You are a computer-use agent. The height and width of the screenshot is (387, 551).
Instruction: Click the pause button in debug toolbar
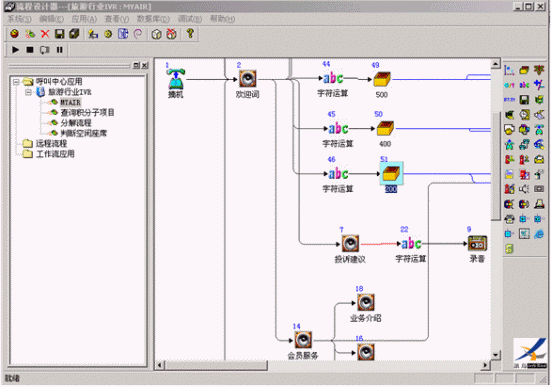[x=59, y=50]
